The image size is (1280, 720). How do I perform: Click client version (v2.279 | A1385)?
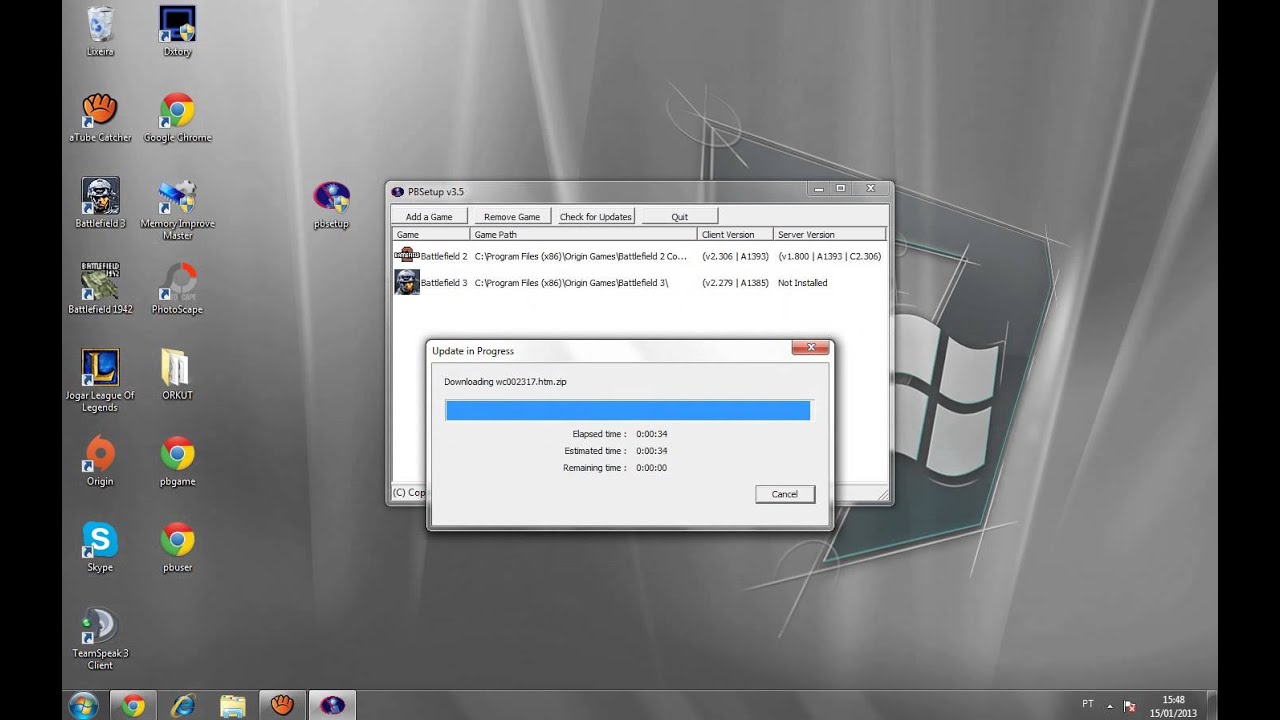[735, 283]
